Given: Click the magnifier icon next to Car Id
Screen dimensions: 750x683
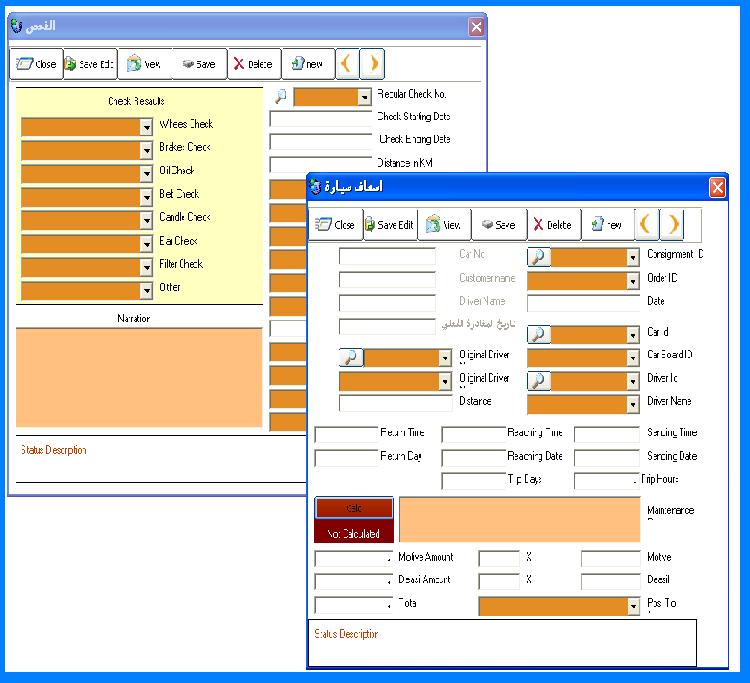Looking at the screenshot, I should tap(539, 334).
